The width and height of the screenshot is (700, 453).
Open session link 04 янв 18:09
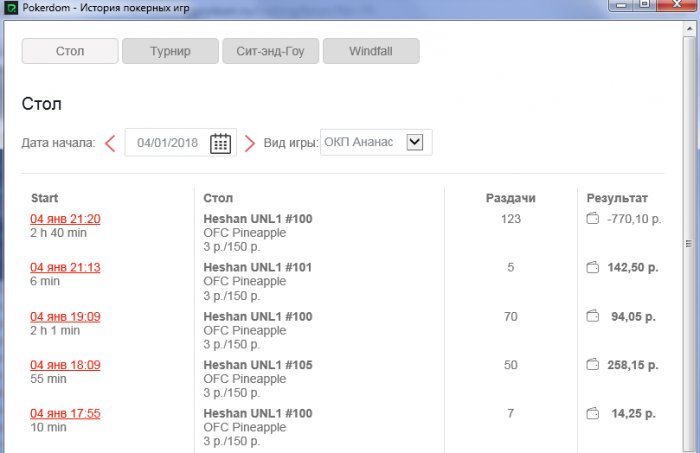click(x=65, y=365)
